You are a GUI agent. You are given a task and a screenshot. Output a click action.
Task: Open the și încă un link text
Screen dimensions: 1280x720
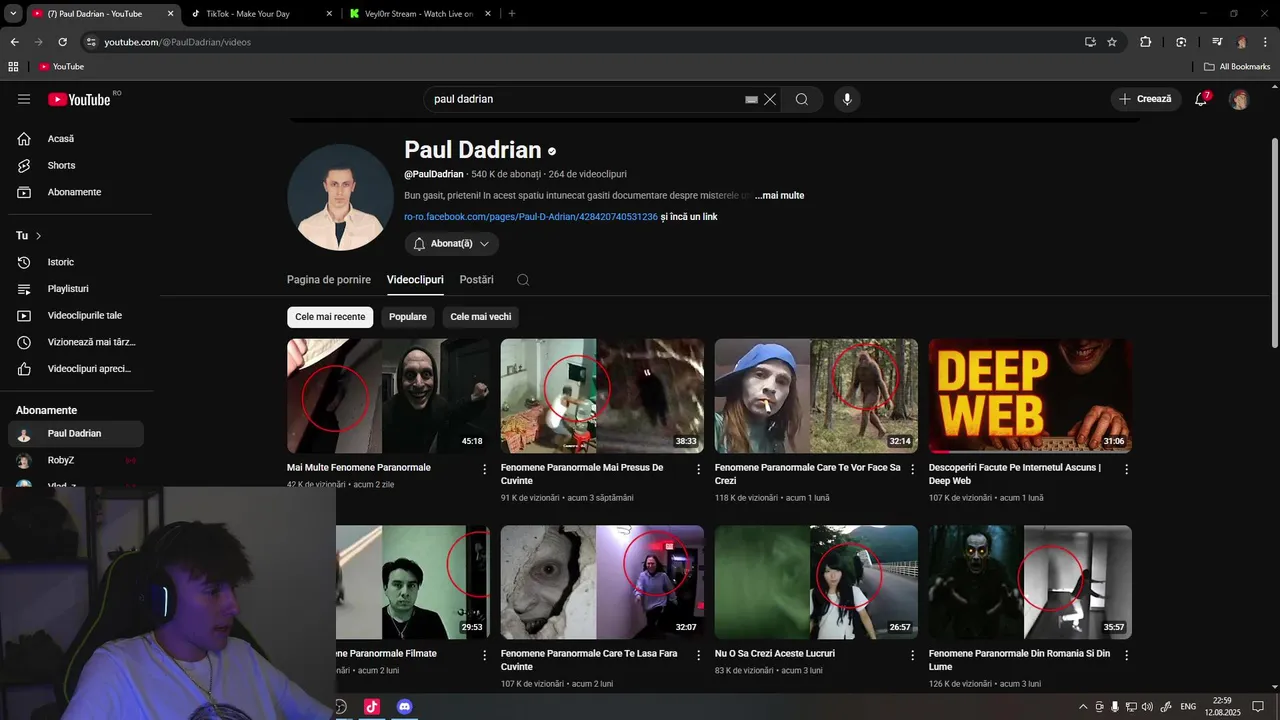pos(689,217)
